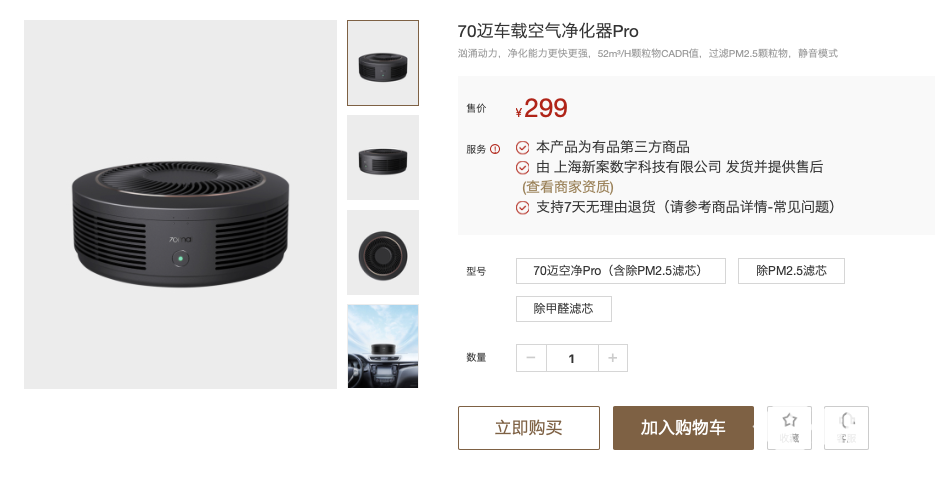This screenshot has height=480, width=935.
Task: Choose the 除甲醛滤芯 option
Action: point(564,309)
